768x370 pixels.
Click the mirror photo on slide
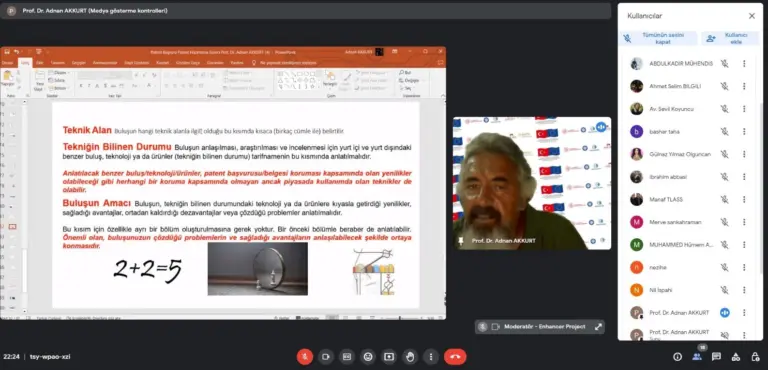click(258, 269)
